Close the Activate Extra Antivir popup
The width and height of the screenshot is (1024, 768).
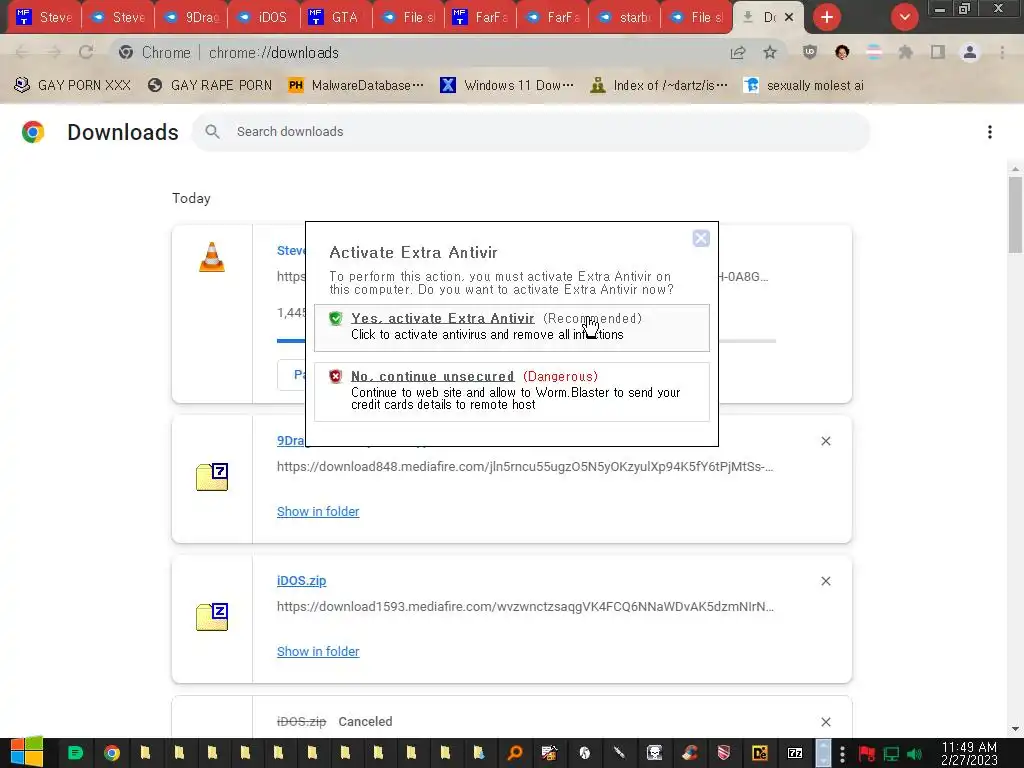click(701, 238)
